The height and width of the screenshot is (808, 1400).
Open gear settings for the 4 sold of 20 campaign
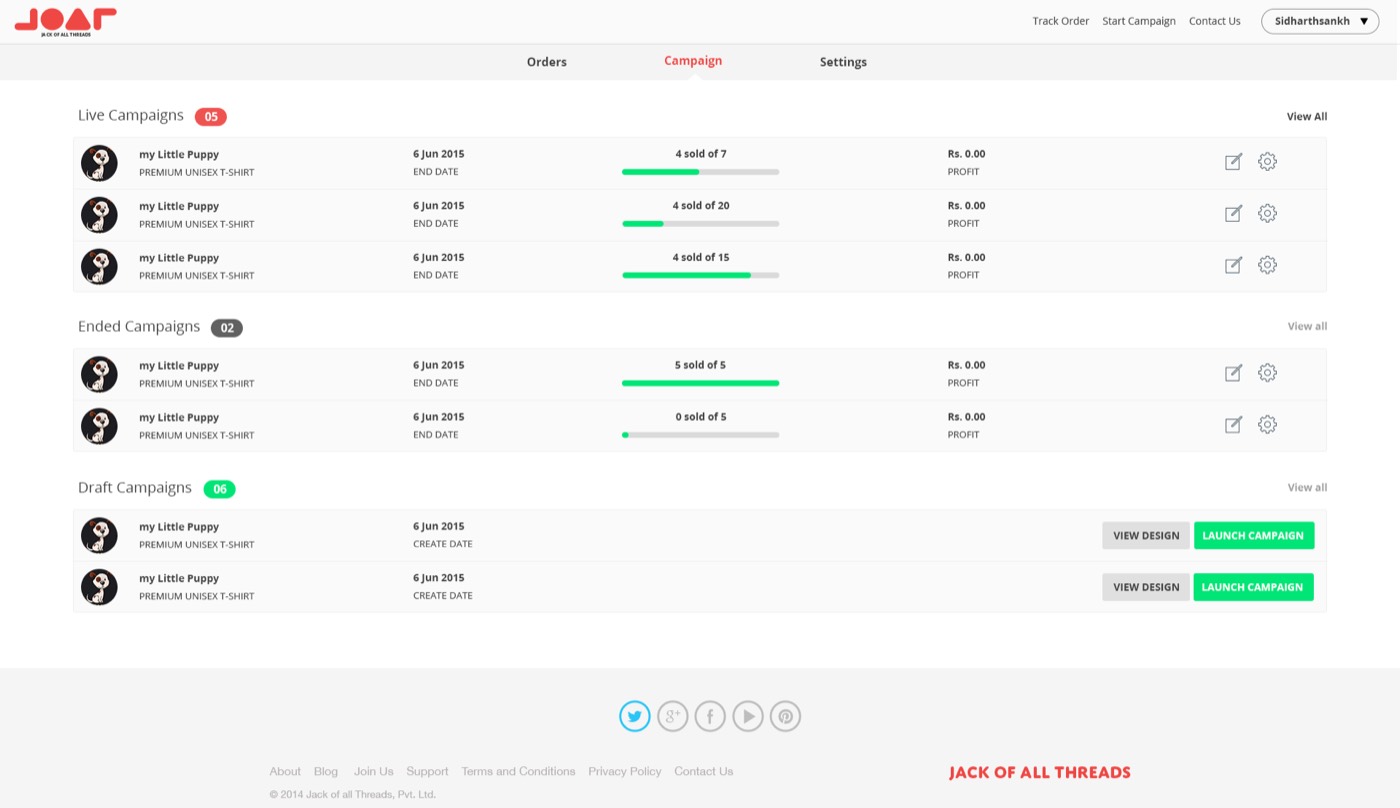(1267, 213)
